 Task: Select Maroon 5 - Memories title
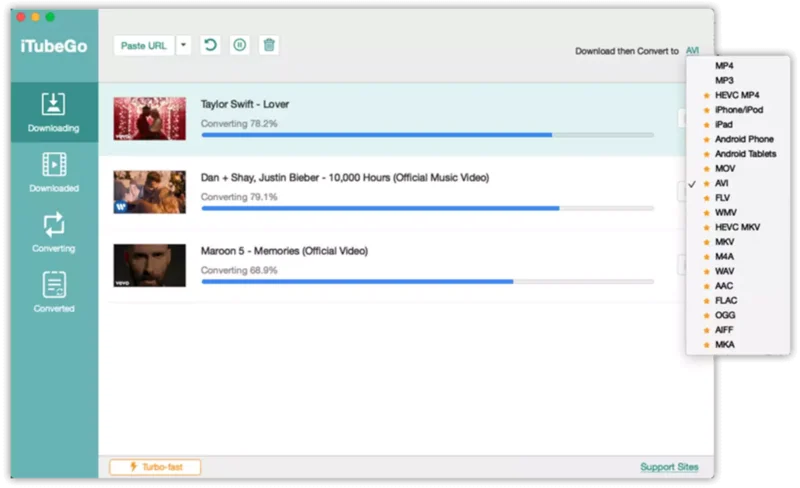[x=284, y=251]
